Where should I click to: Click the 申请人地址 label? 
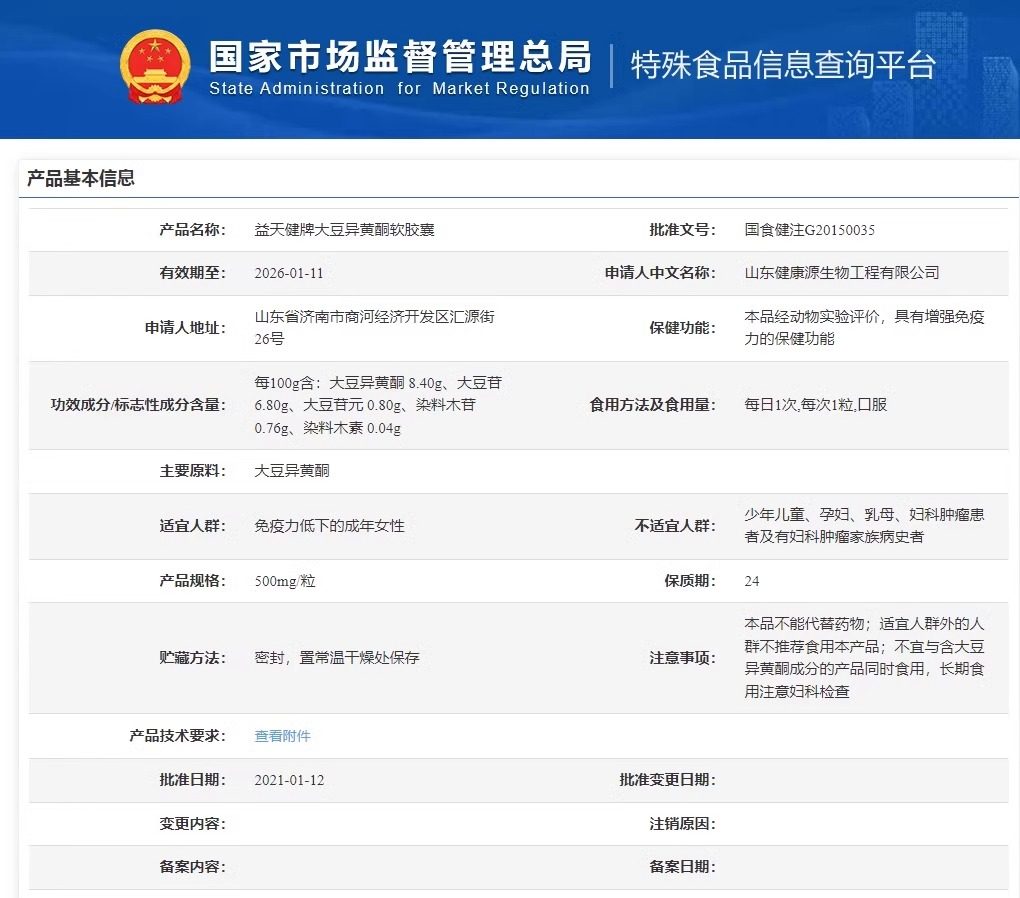pyautogui.click(x=185, y=327)
